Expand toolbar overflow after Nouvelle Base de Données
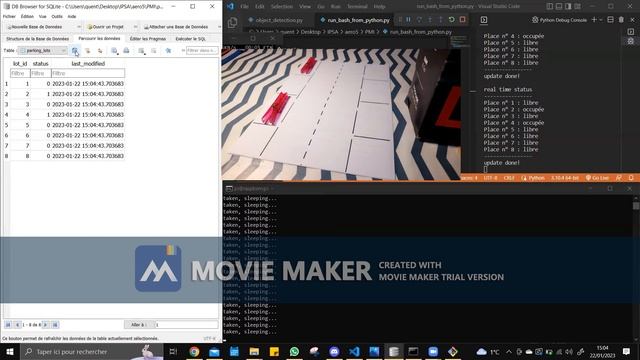640x360 pixels. (79, 27)
